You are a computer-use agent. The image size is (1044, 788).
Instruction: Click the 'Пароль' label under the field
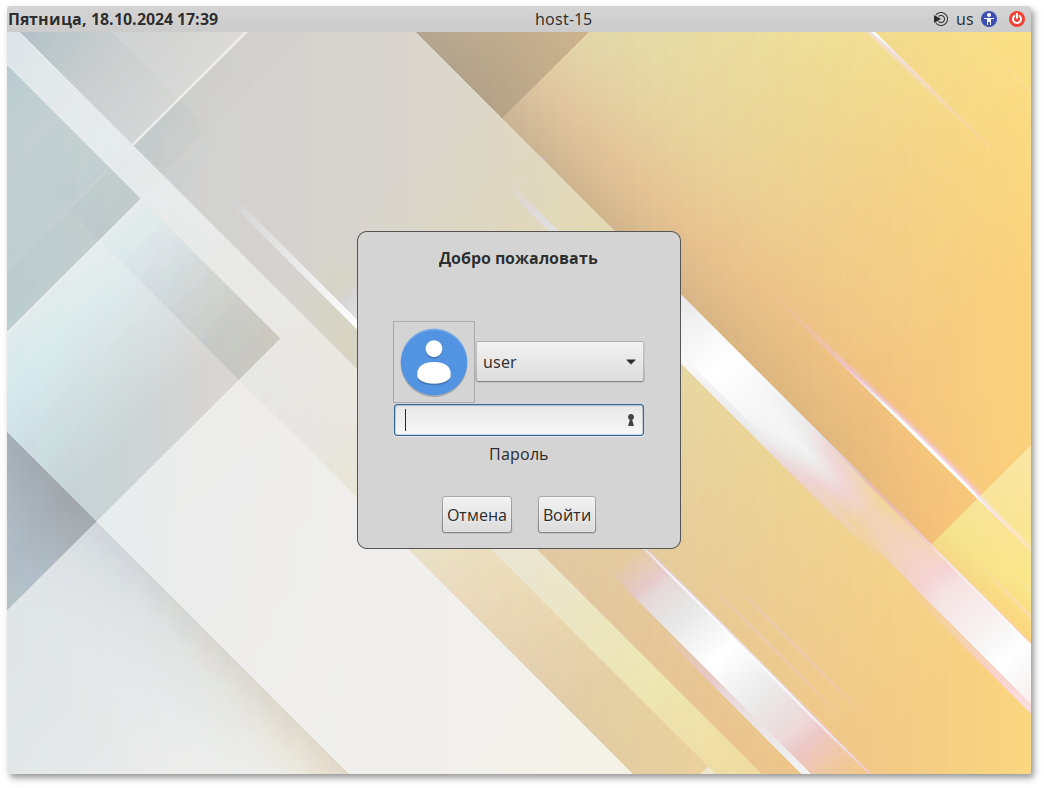tap(518, 455)
